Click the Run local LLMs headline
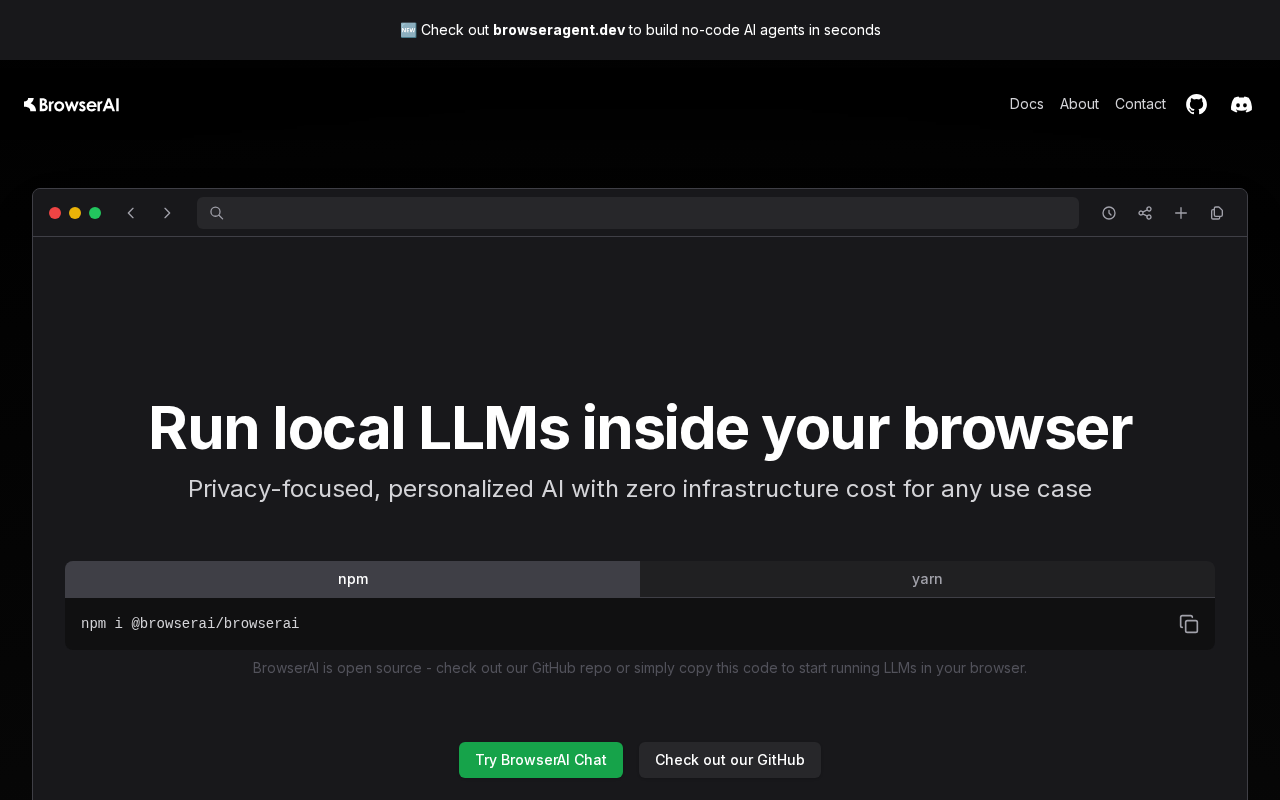Viewport: 1280px width, 800px height. tap(640, 428)
